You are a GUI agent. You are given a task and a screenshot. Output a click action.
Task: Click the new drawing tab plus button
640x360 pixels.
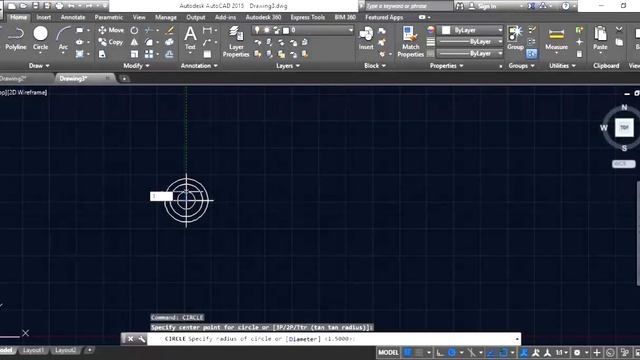click(x=124, y=78)
